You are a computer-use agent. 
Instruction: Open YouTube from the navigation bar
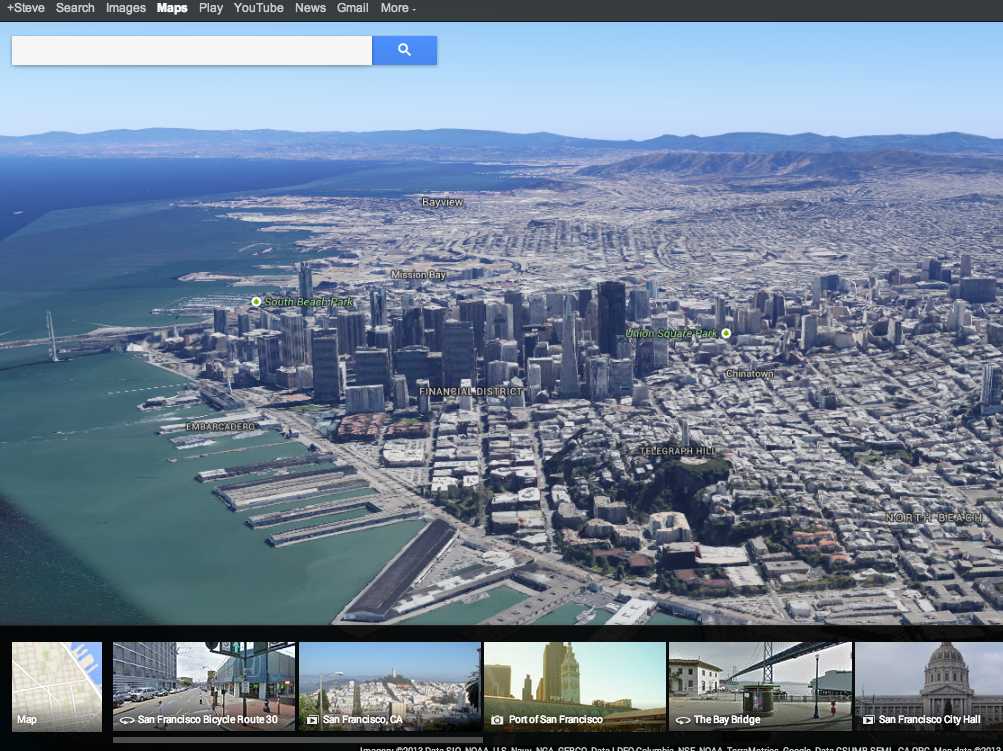point(258,8)
